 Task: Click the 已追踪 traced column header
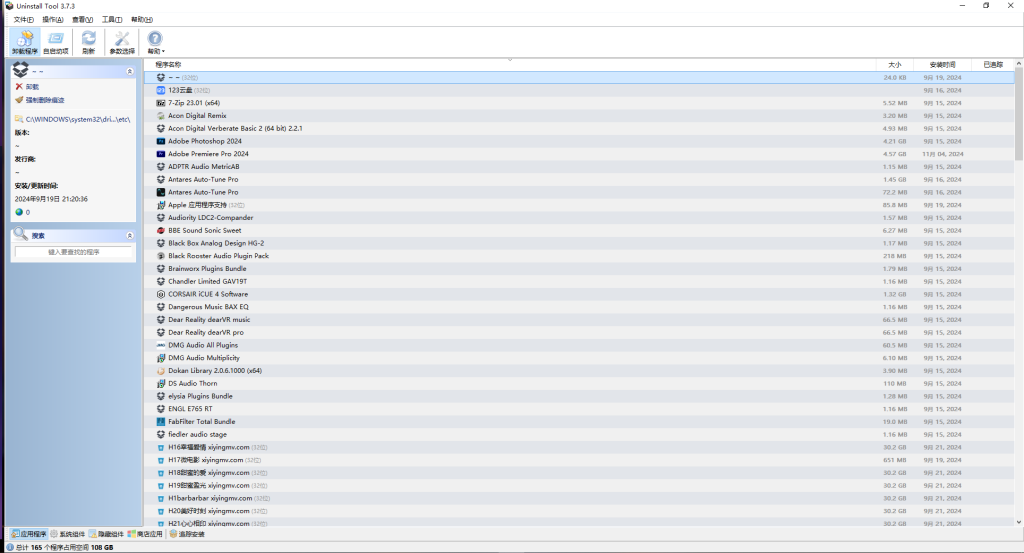993,65
